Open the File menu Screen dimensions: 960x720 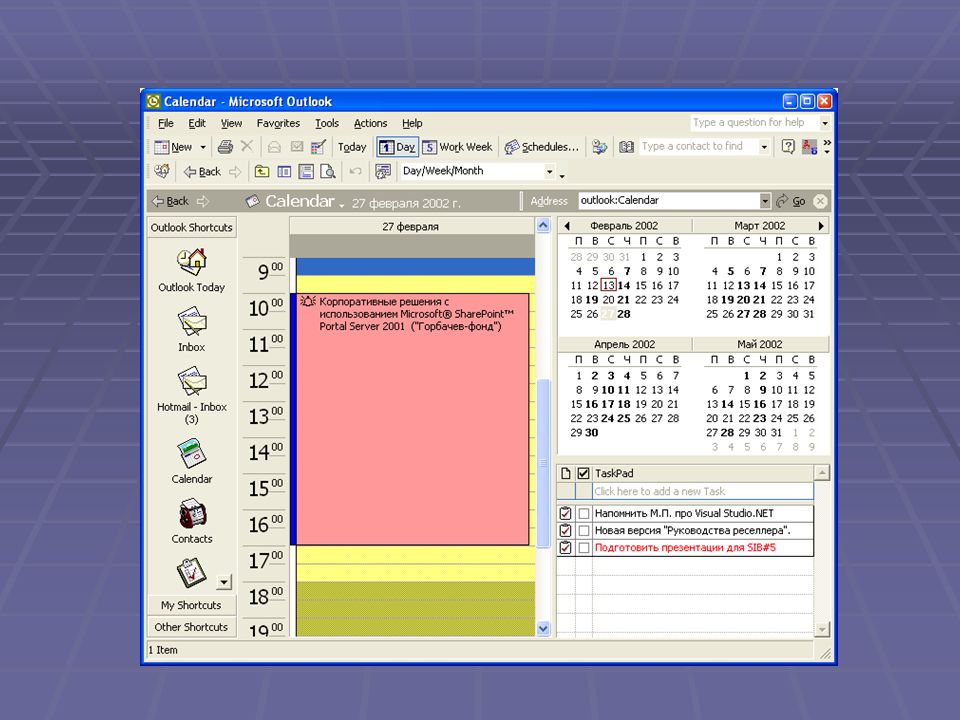click(165, 123)
